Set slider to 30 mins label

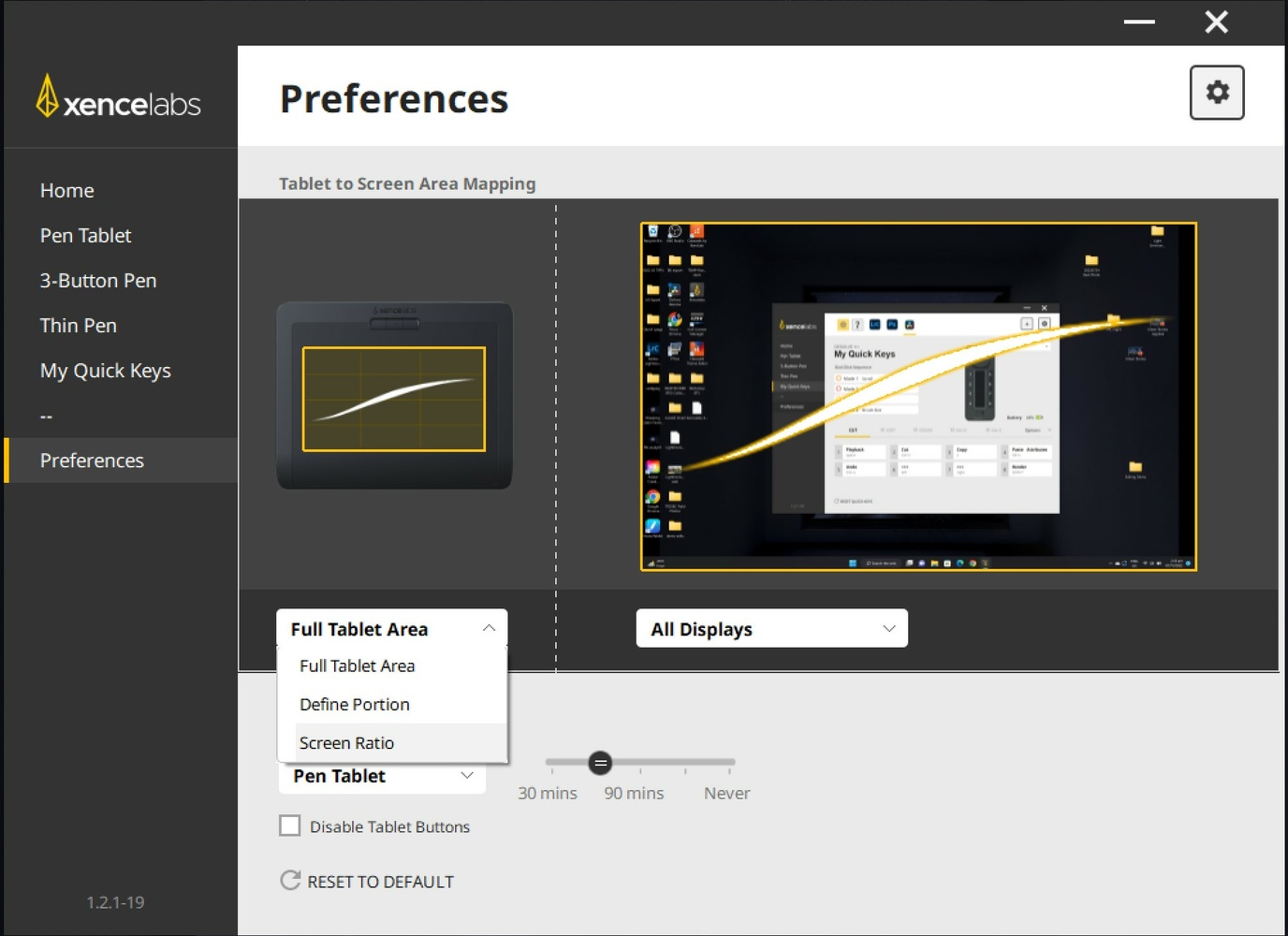pyautogui.click(x=548, y=794)
